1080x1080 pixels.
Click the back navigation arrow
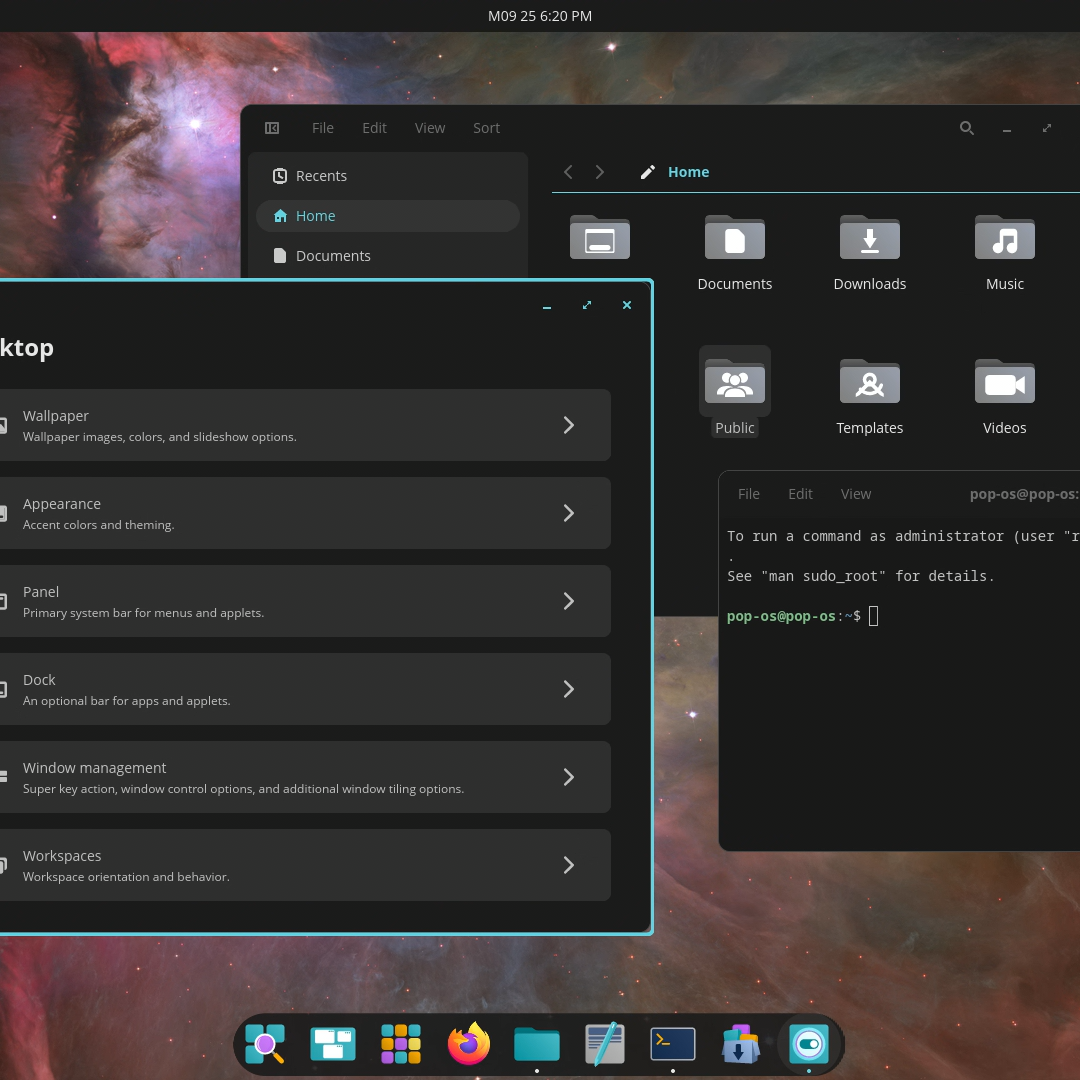click(568, 172)
